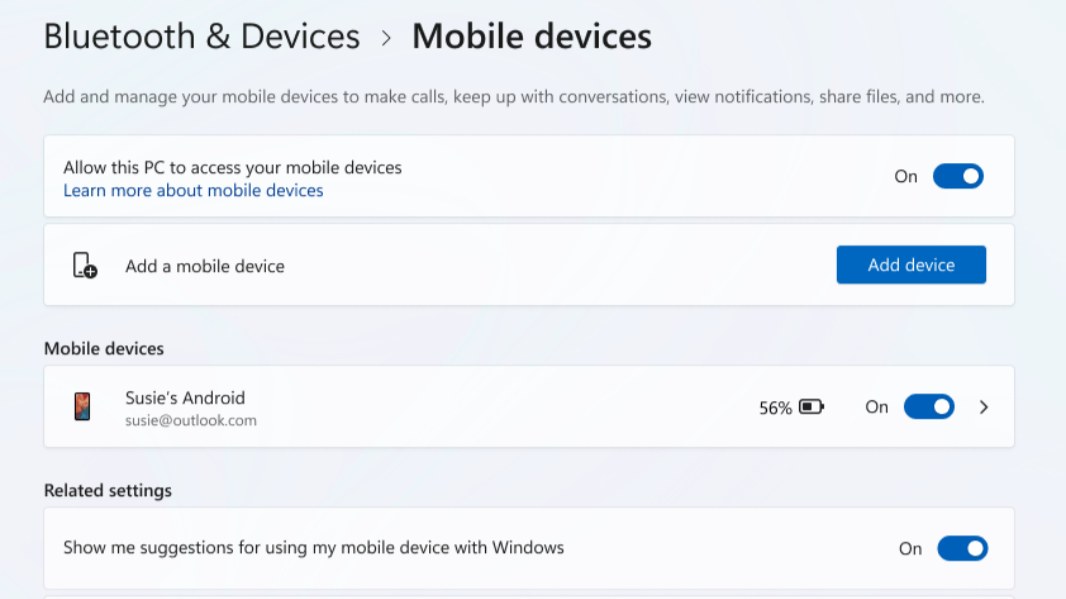
Task: Disable suggestions for using mobile device with Windows
Action: (962, 548)
